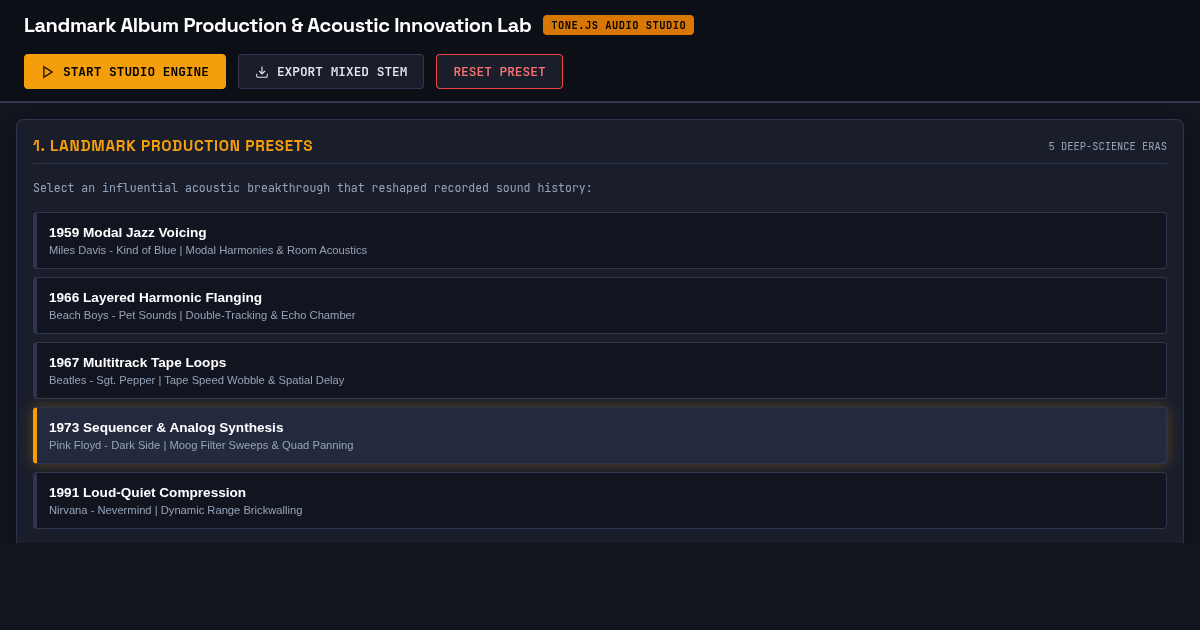Click the download icon in Export Mixed Stem
1200x630 pixels.
[262, 72]
